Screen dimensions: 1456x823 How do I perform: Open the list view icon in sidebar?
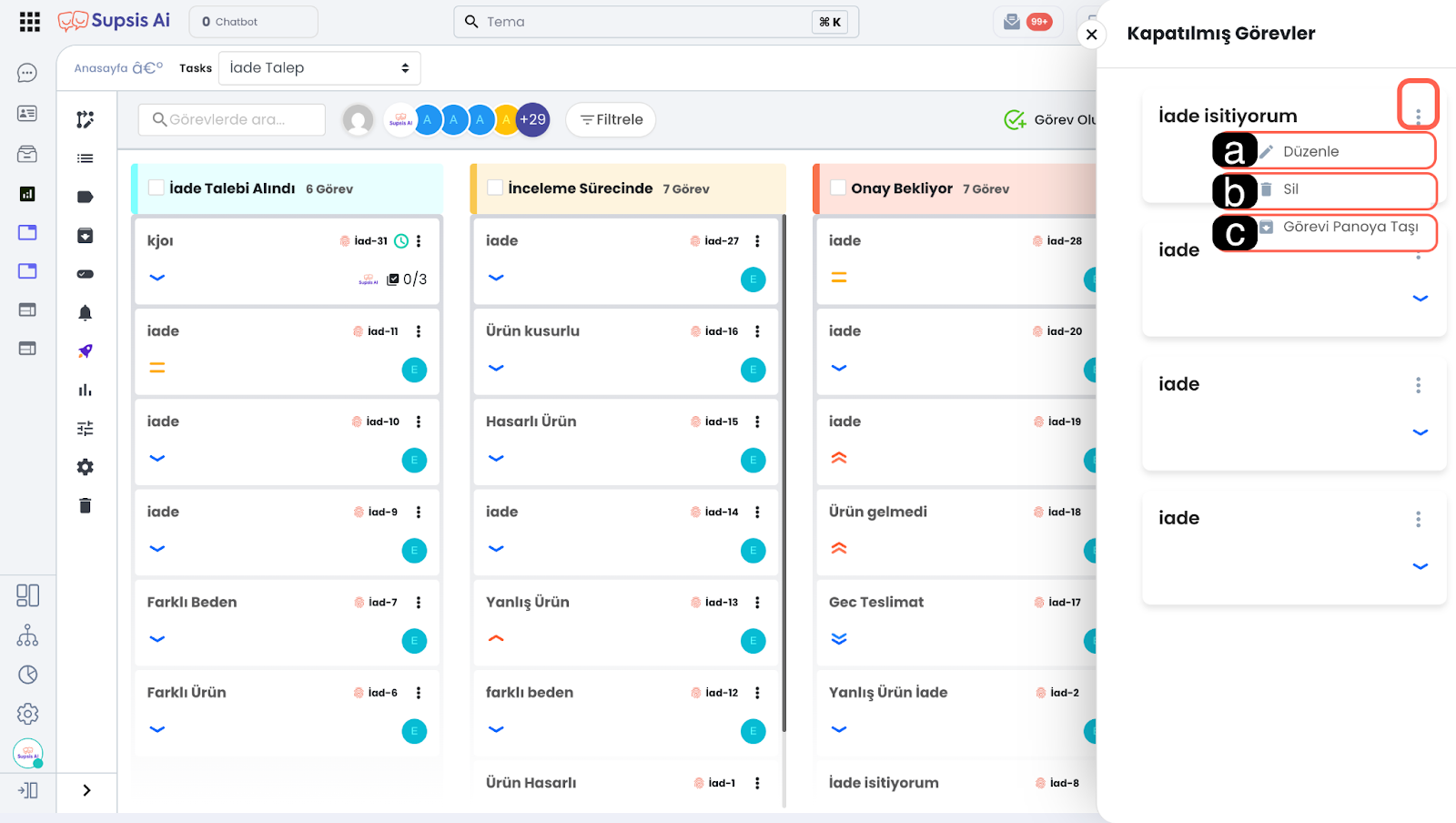point(85,158)
